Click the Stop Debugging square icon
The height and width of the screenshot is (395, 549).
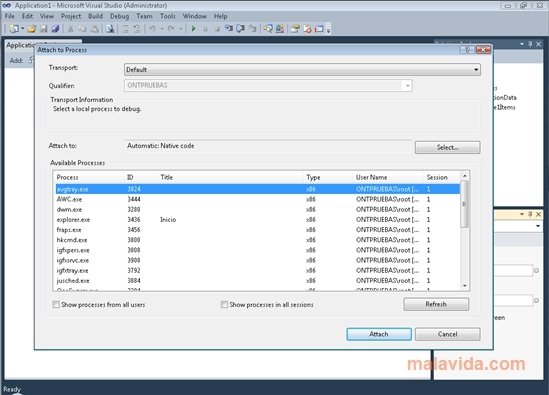pyautogui.click(x=217, y=29)
